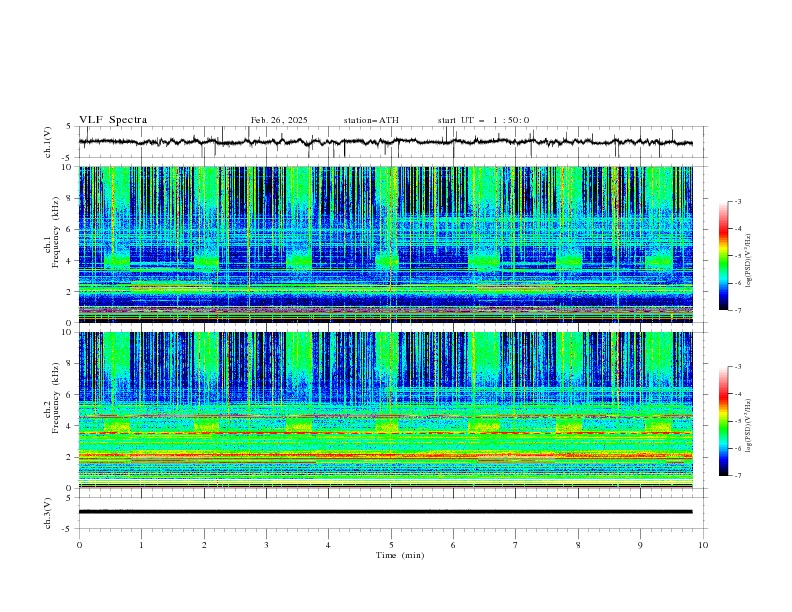The width and height of the screenshot is (792, 612).
Task: Click the '-3' value on upper colorbar
Action: pos(738,201)
